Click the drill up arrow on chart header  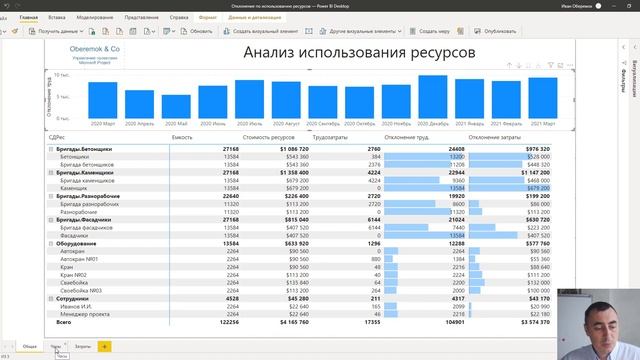point(509,65)
